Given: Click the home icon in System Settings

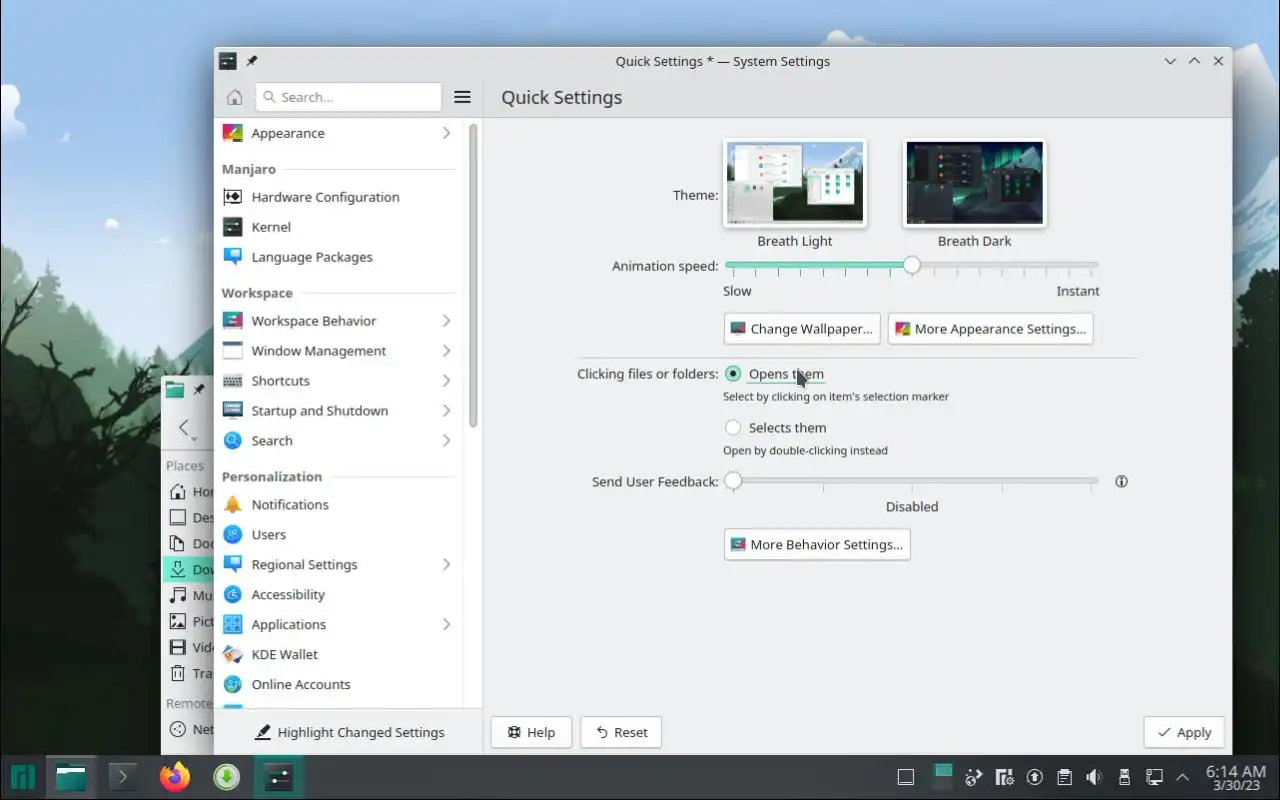Looking at the screenshot, I should pyautogui.click(x=234, y=97).
